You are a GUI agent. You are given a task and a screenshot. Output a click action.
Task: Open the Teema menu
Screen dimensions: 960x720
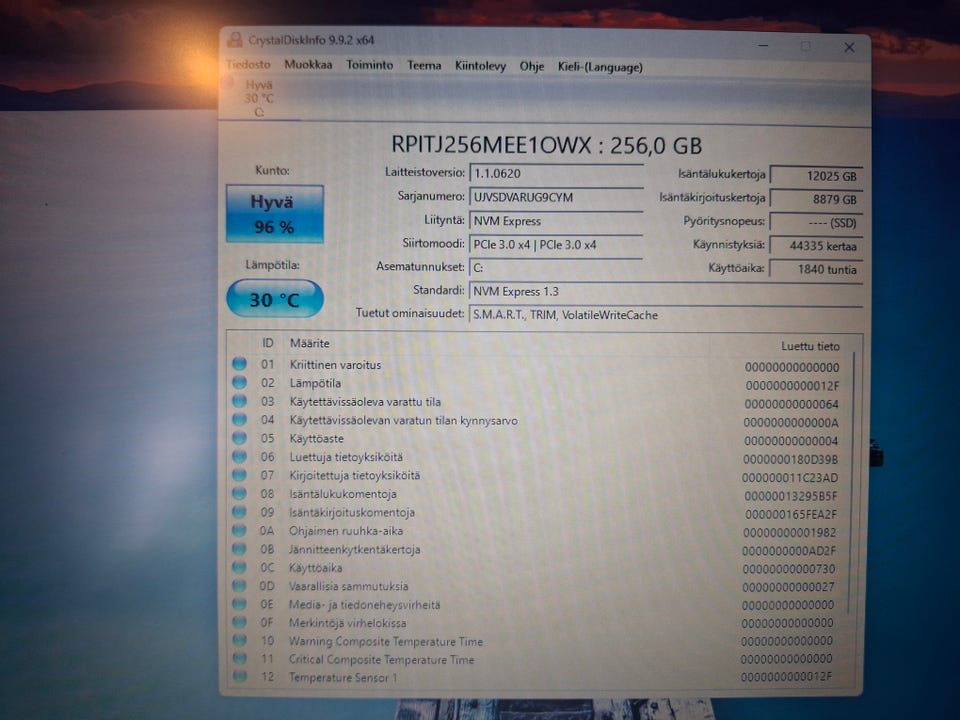coord(424,66)
